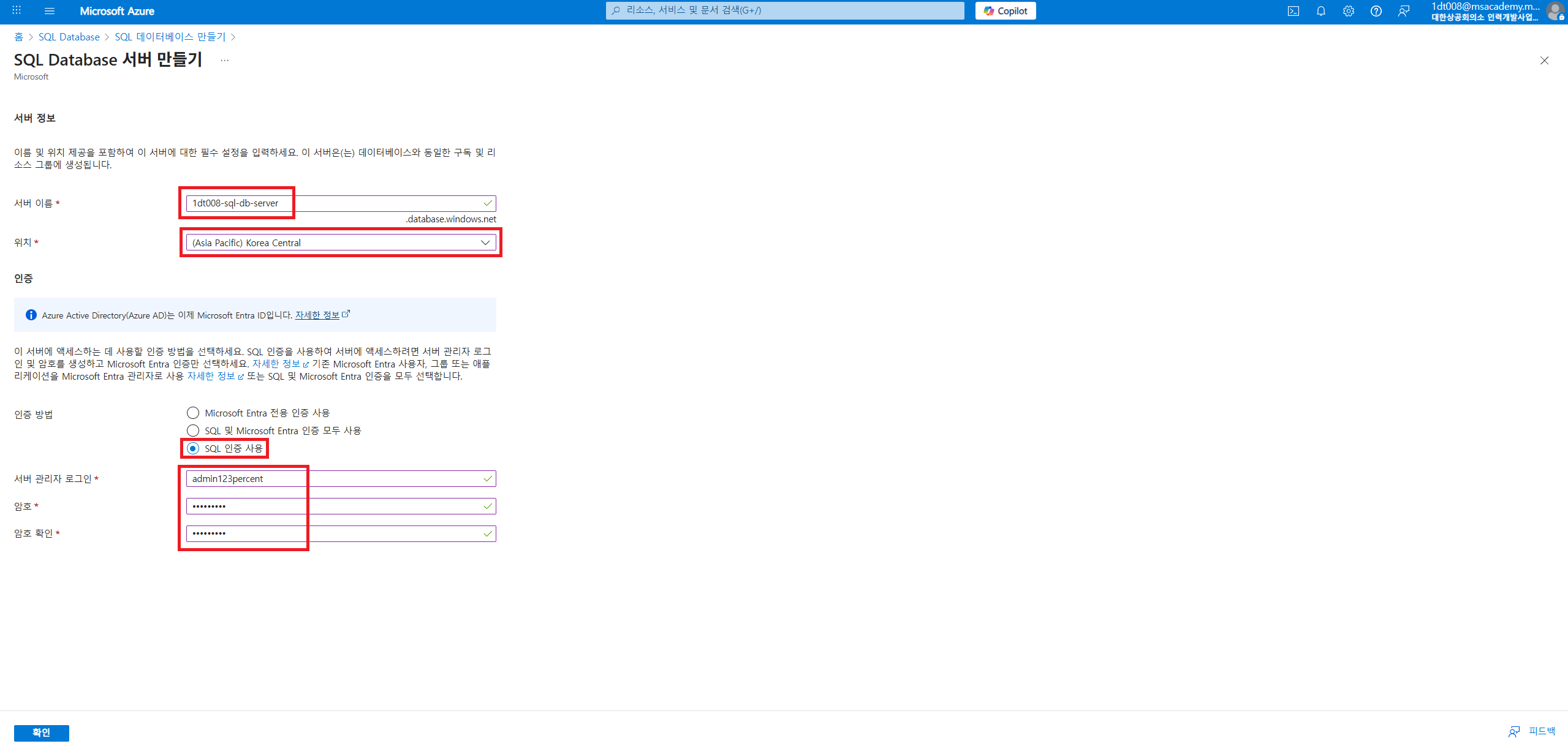
Task: Click the Copilot button
Action: point(1005,11)
